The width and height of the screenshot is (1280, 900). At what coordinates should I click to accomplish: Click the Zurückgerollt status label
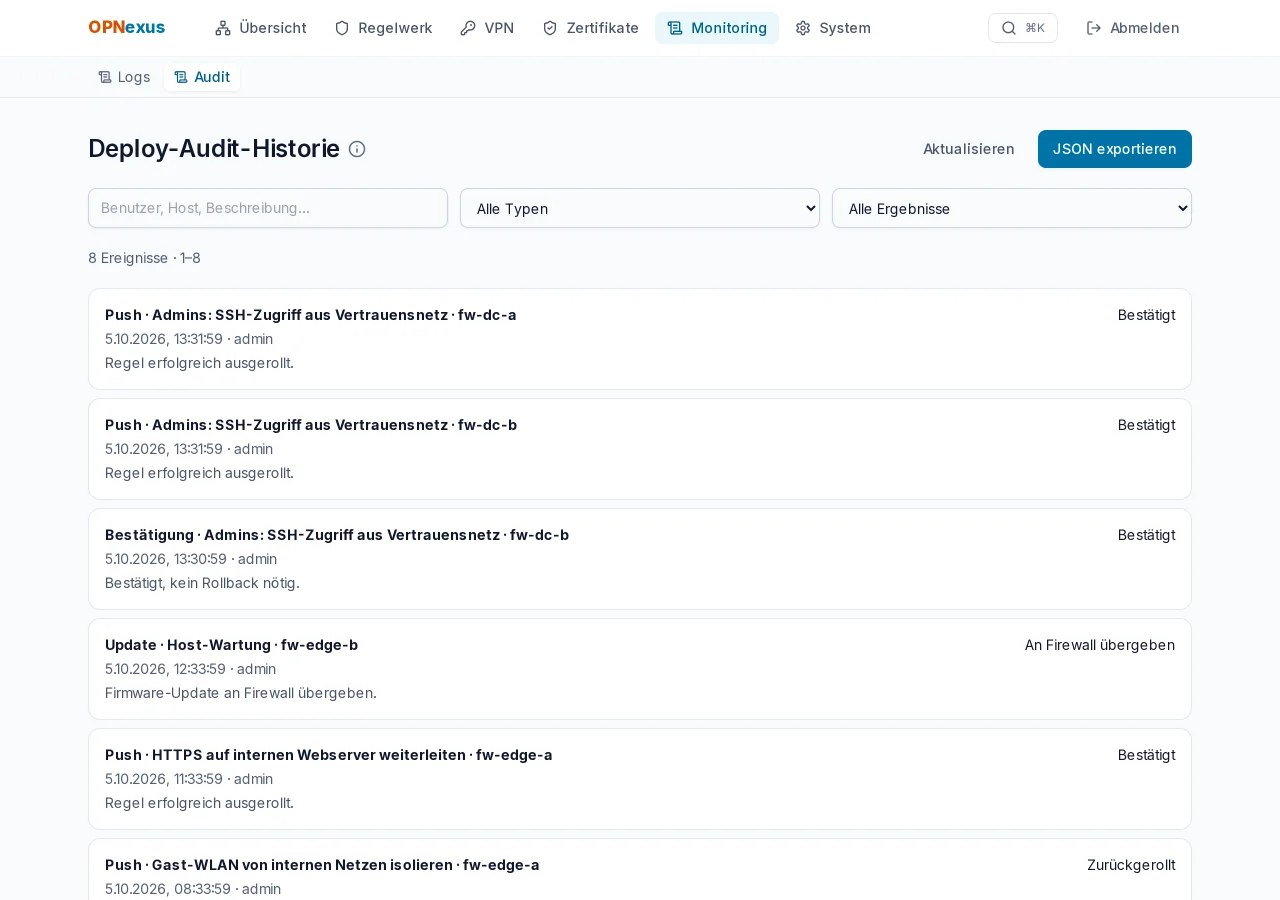pos(1131,865)
